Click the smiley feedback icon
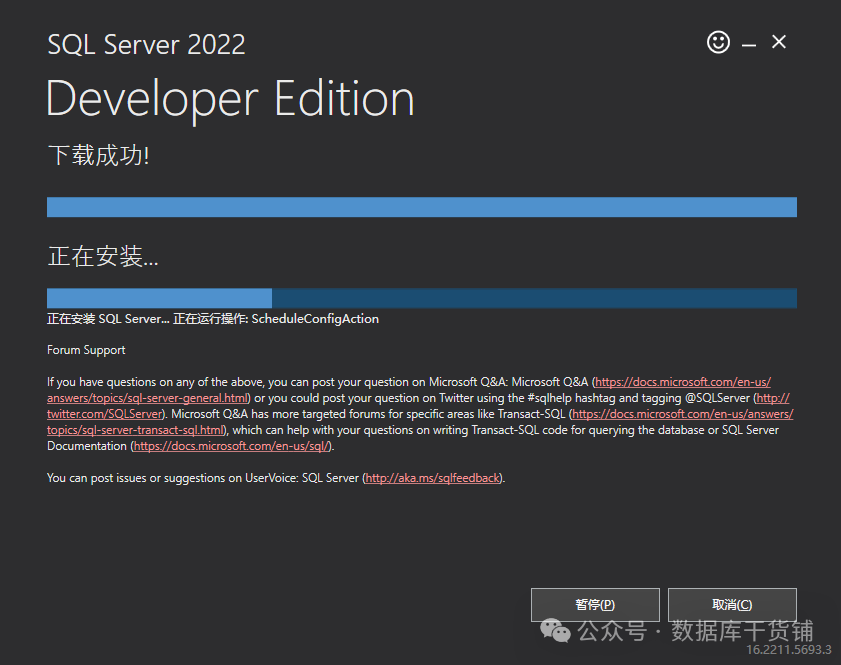The width and height of the screenshot is (841, 665). click(x=718, y=42)
